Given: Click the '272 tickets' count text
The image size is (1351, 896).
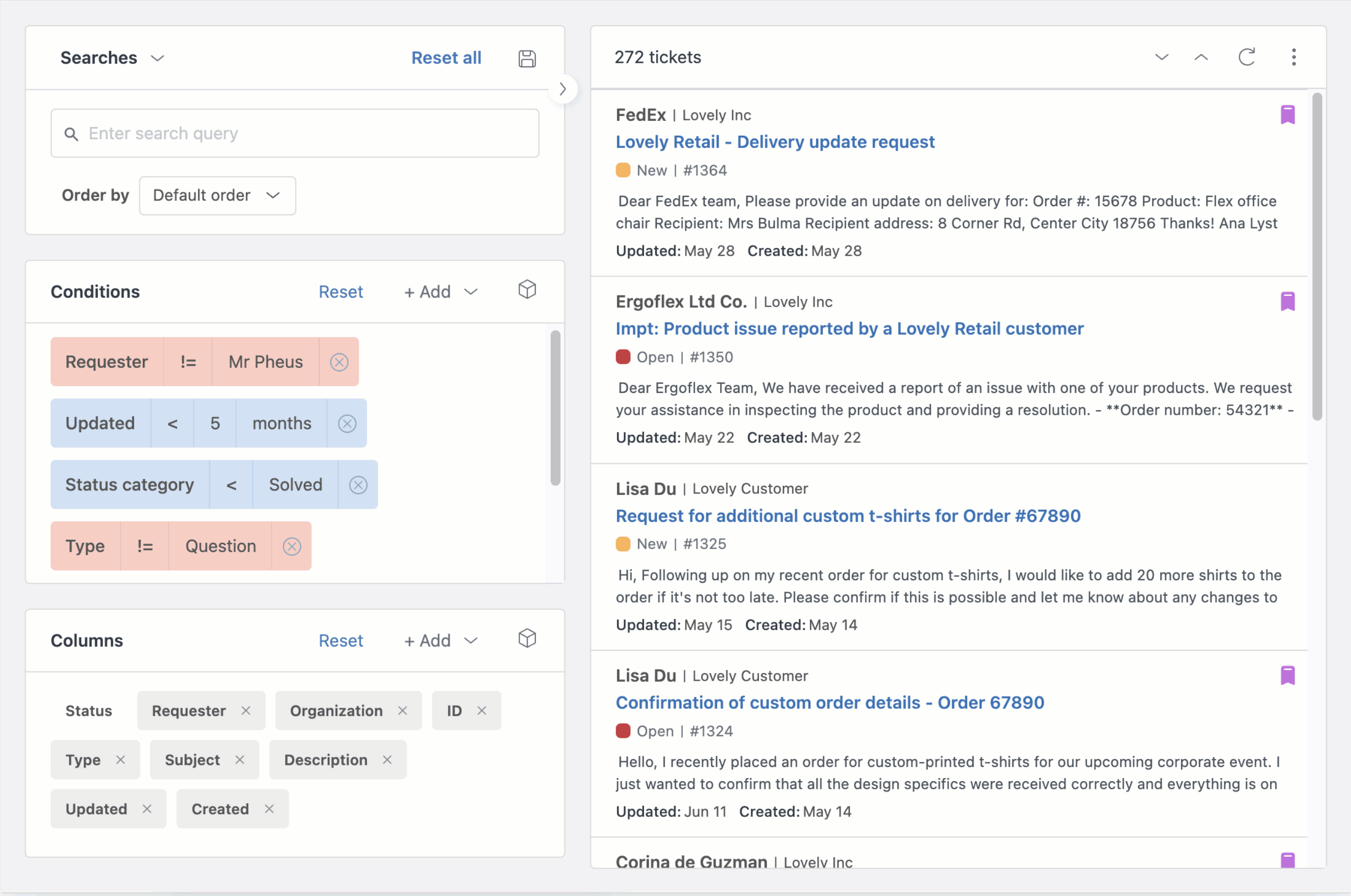Looking at the screenshot, I should [657, 57].
